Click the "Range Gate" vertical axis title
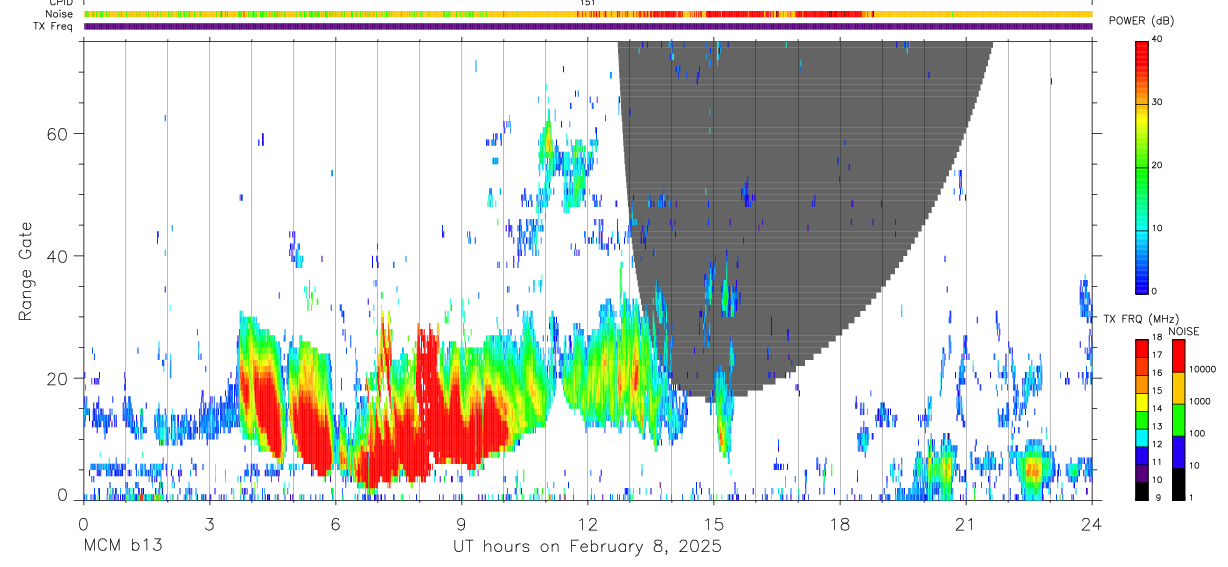 pyautogui.click(x=26, y=271)
